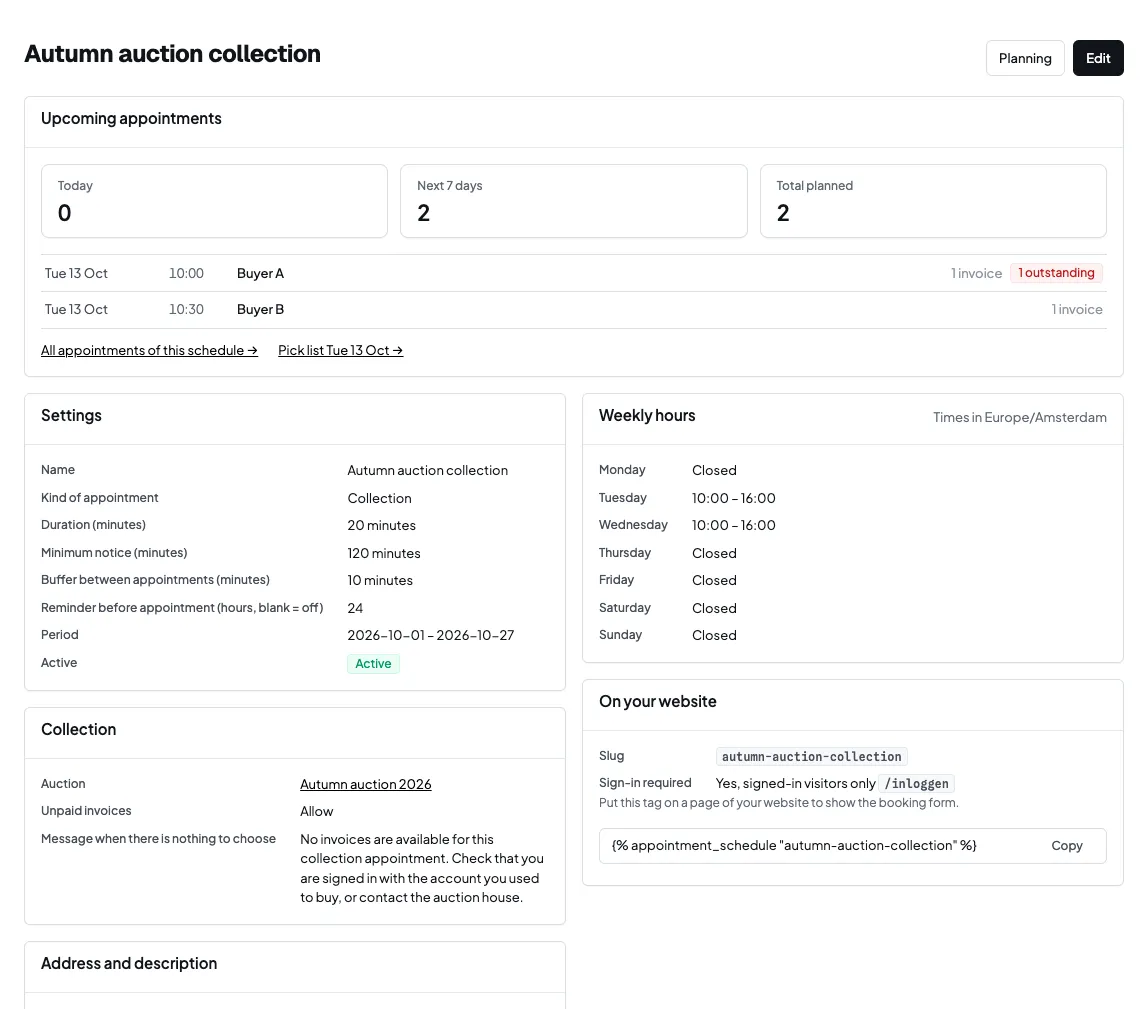
Task: Click the Monday Closed value
Action: [x=714, y=470]
